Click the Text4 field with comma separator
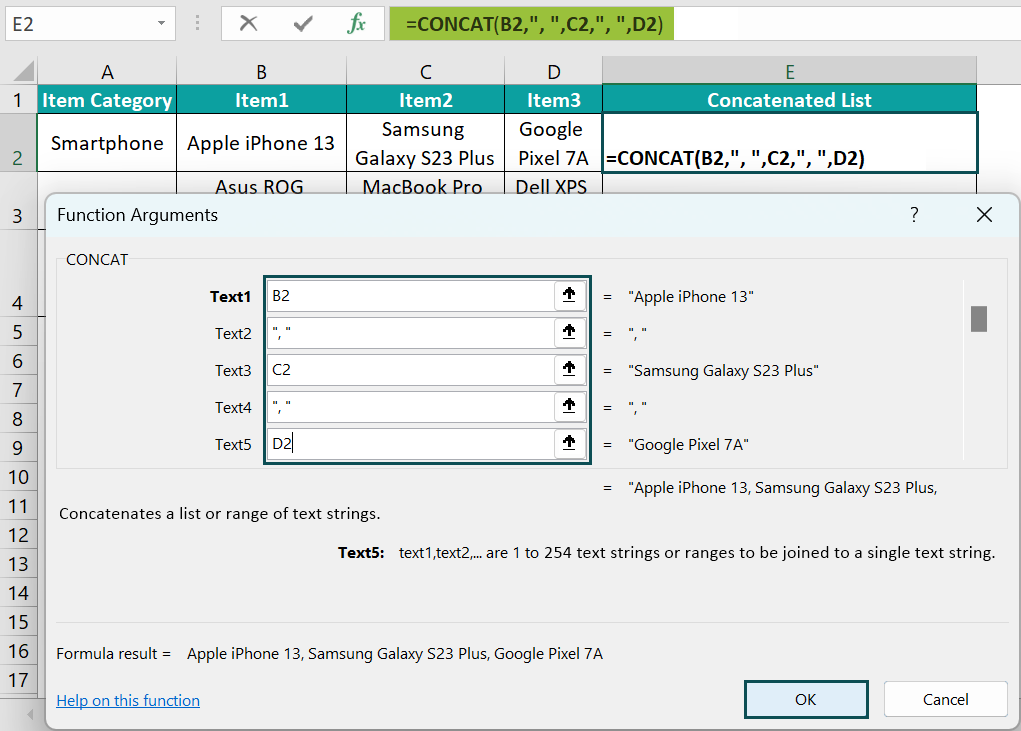The image size is (1021, 731). coord(411,407)
